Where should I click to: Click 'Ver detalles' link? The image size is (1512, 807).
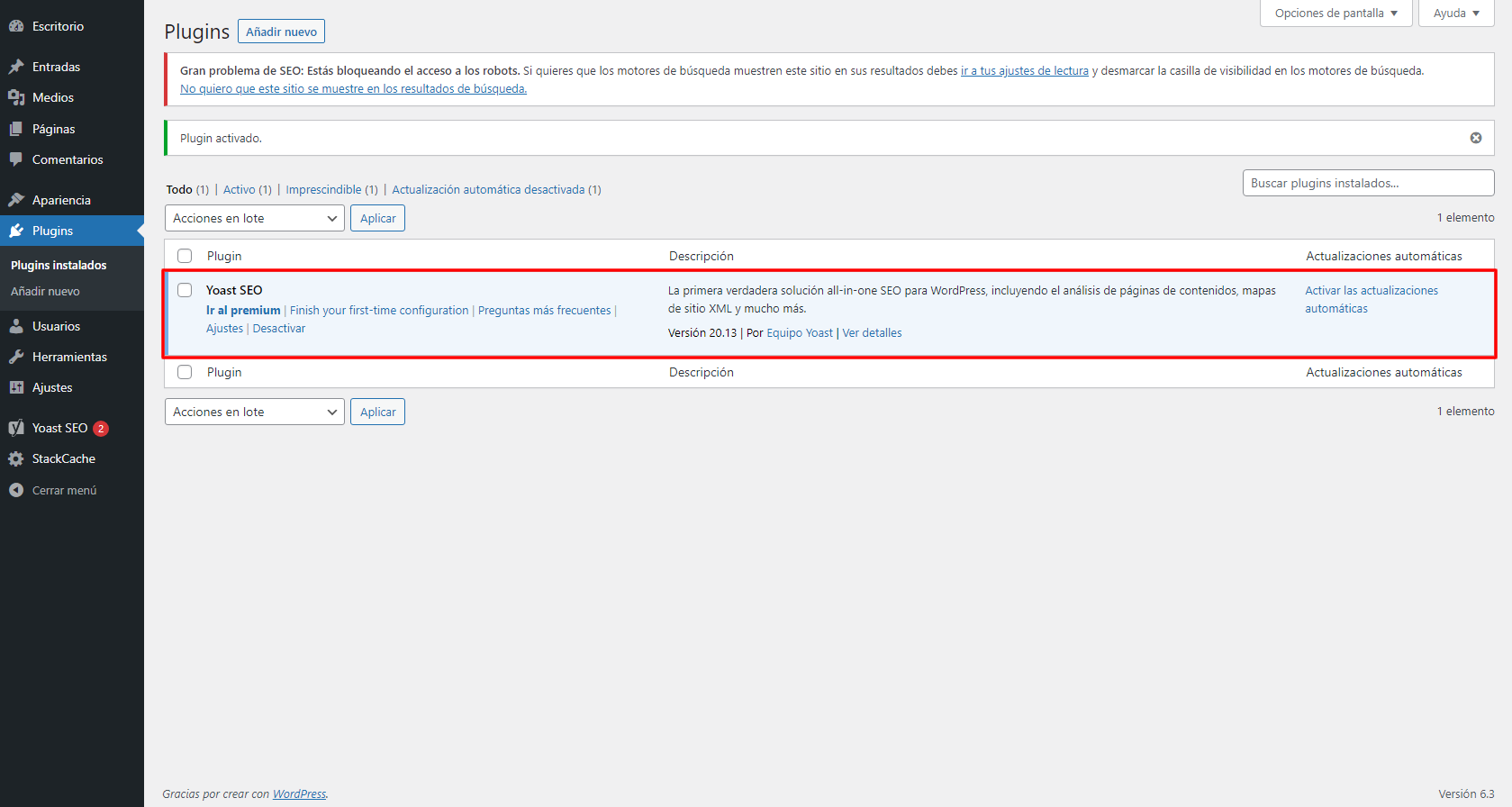[x=872, y=332]
